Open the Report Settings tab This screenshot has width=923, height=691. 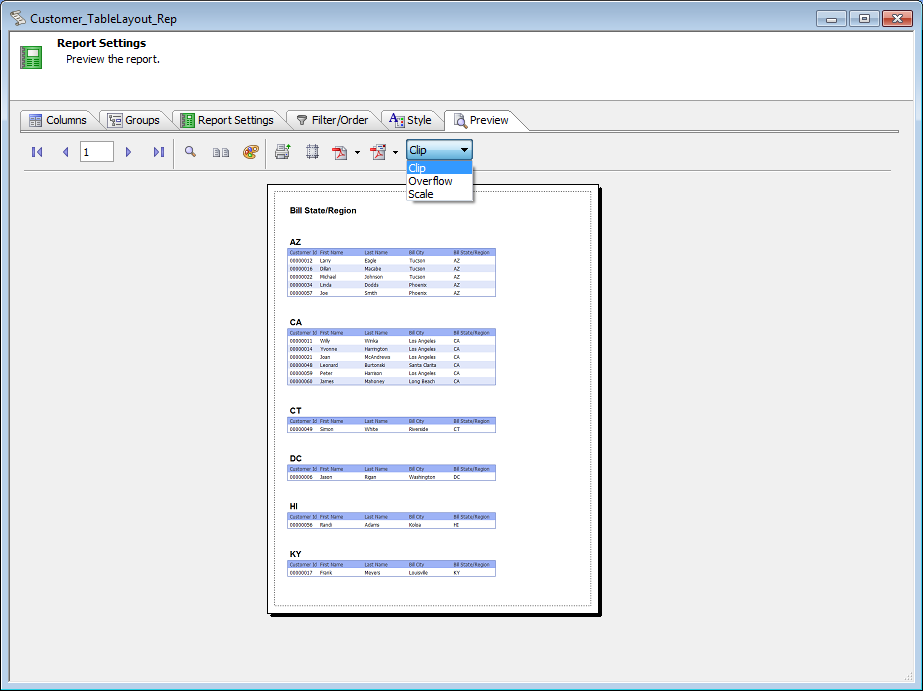227,120
